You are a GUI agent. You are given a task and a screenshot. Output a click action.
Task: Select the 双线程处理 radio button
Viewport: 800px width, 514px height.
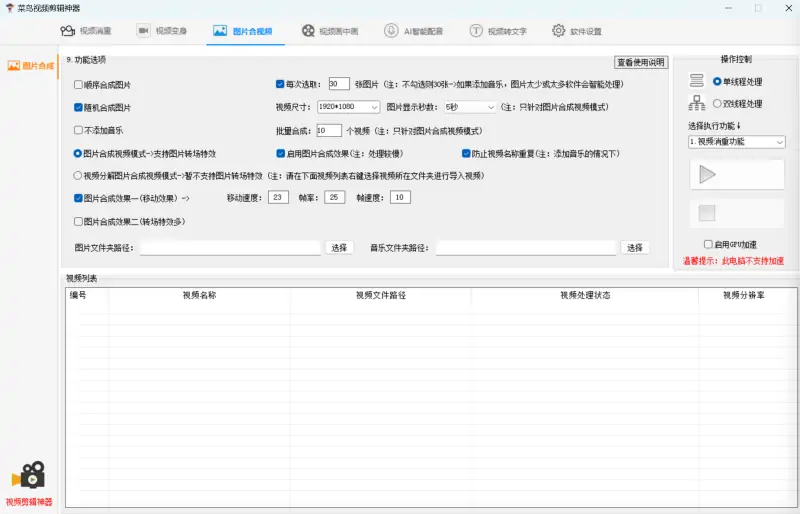coord(716,103)
